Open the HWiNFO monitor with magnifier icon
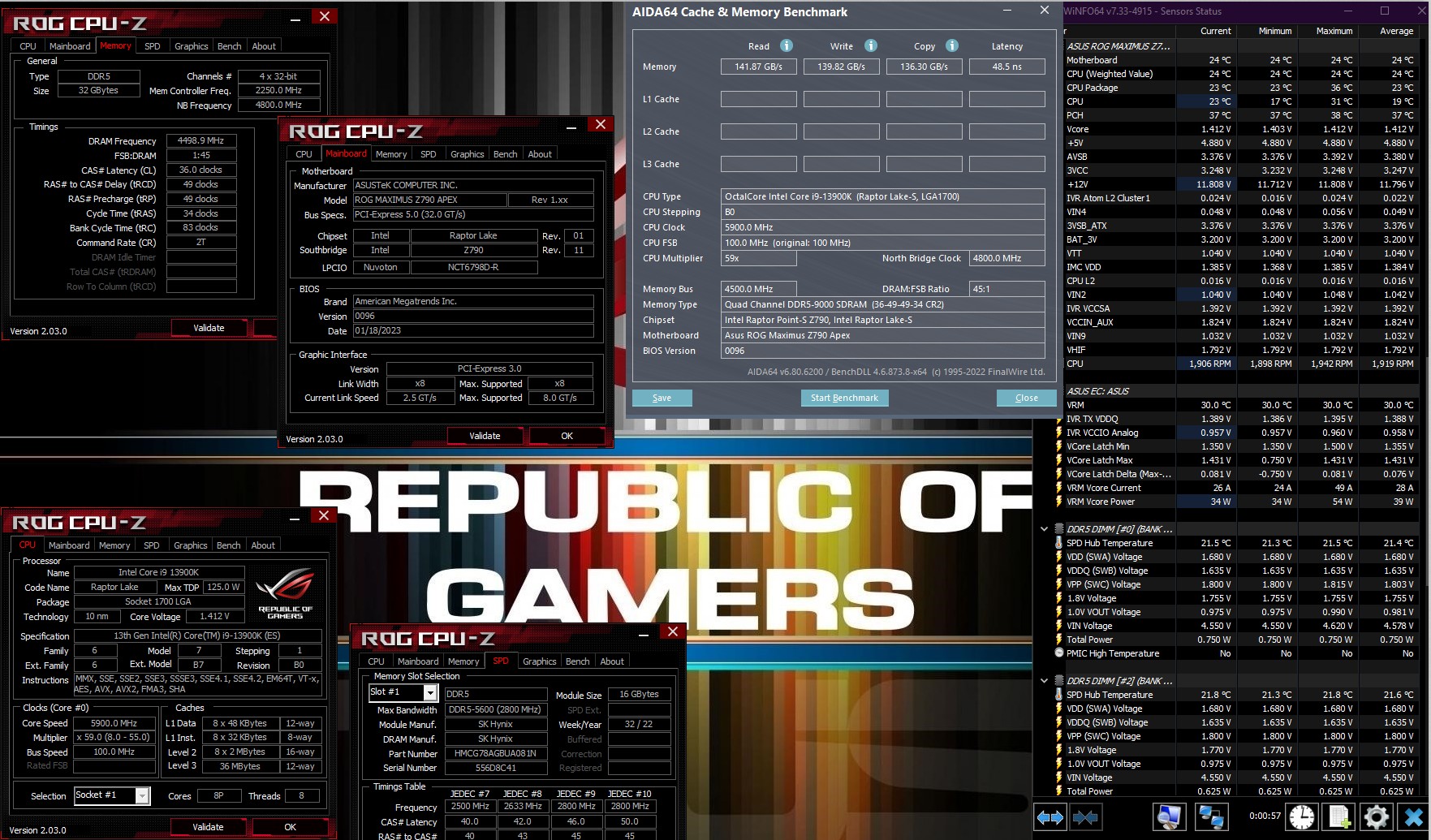This screenshot has width=1431, height=840. [1170, 816]
